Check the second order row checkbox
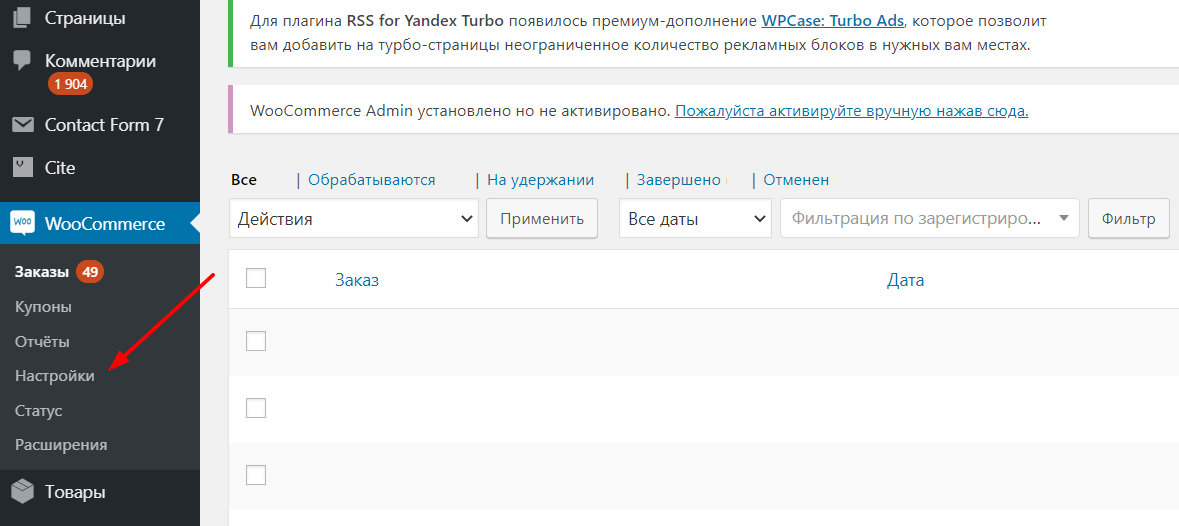Viewport: 1179px width, 526px height. click(x=256, y=408)
